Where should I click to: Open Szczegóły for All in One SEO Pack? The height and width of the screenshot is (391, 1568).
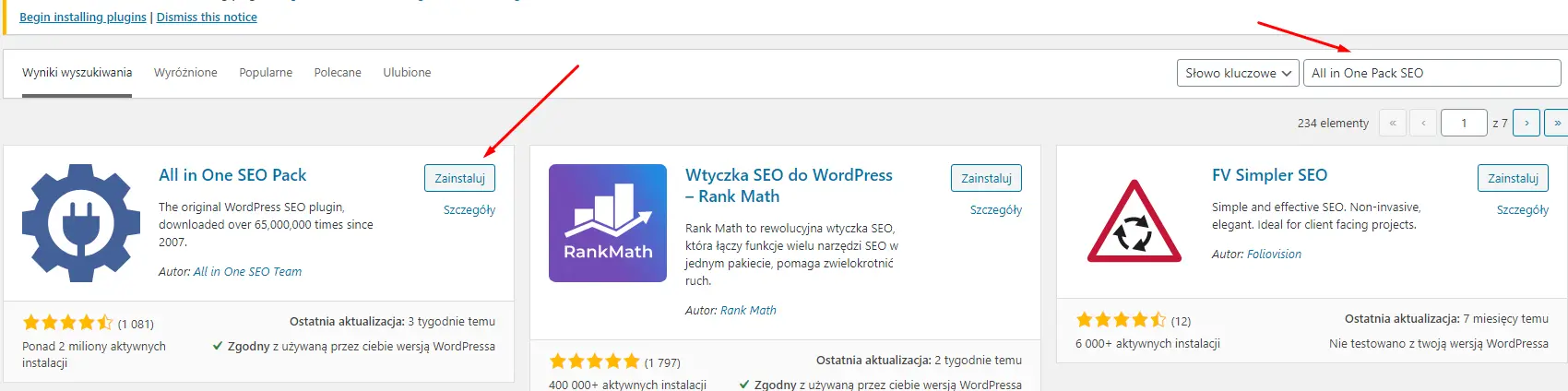pyautogui.click(x=469, y=210)
